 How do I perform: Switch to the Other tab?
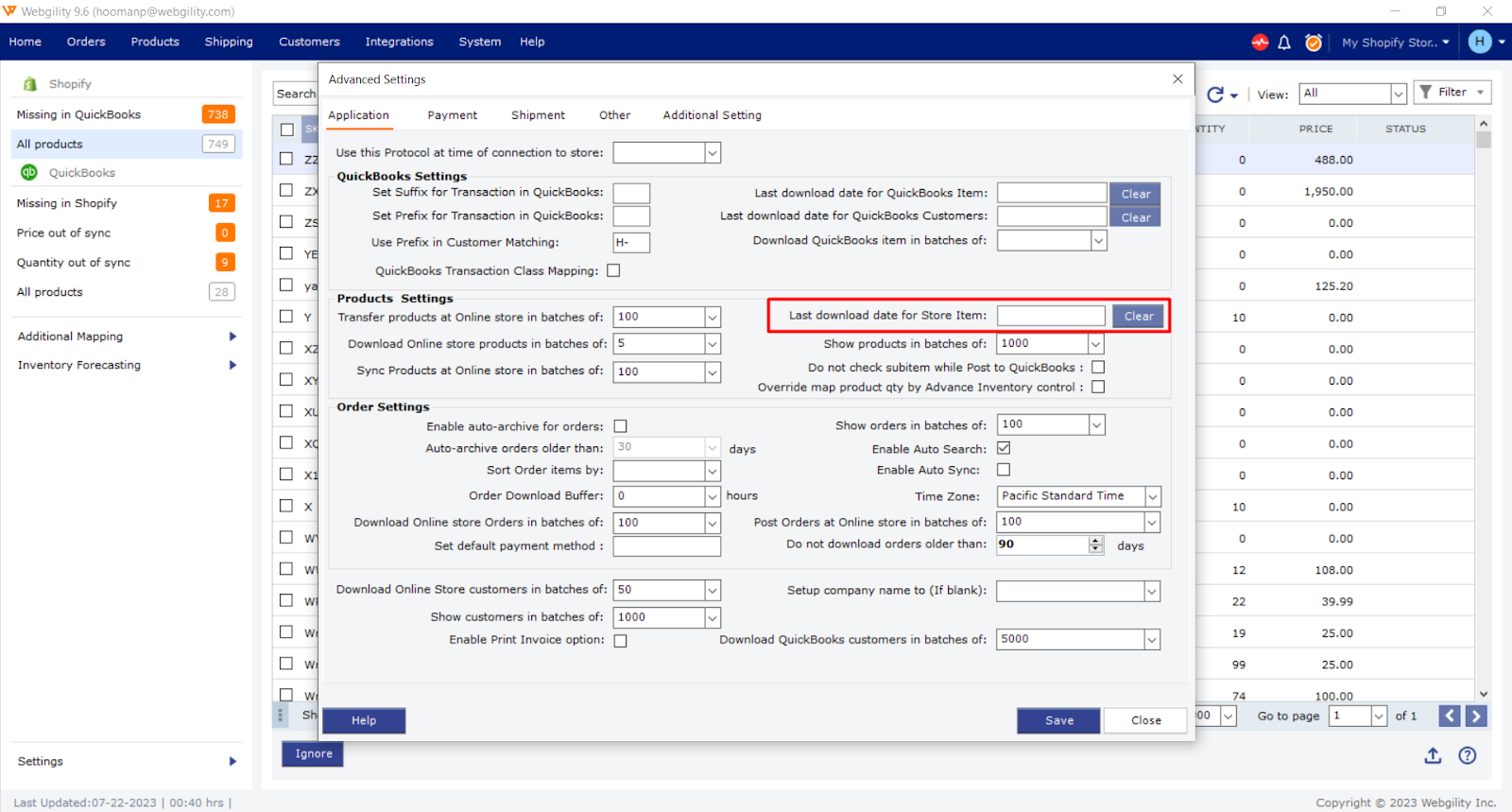[x=614, y=115]
